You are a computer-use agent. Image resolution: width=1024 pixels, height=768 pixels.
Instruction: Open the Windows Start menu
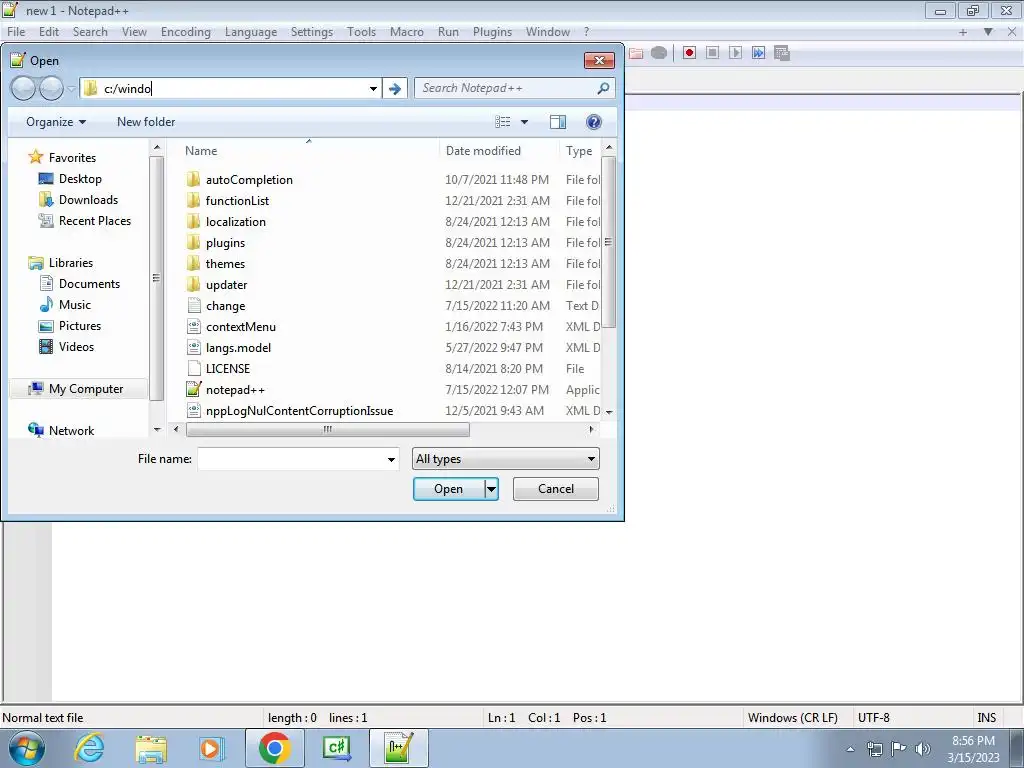27,748
